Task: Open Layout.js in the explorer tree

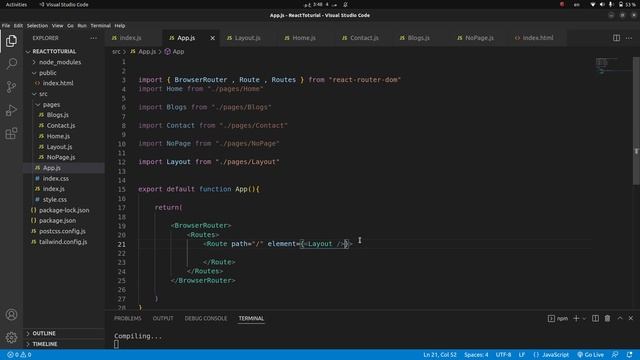Action: [x=59, y=147]
